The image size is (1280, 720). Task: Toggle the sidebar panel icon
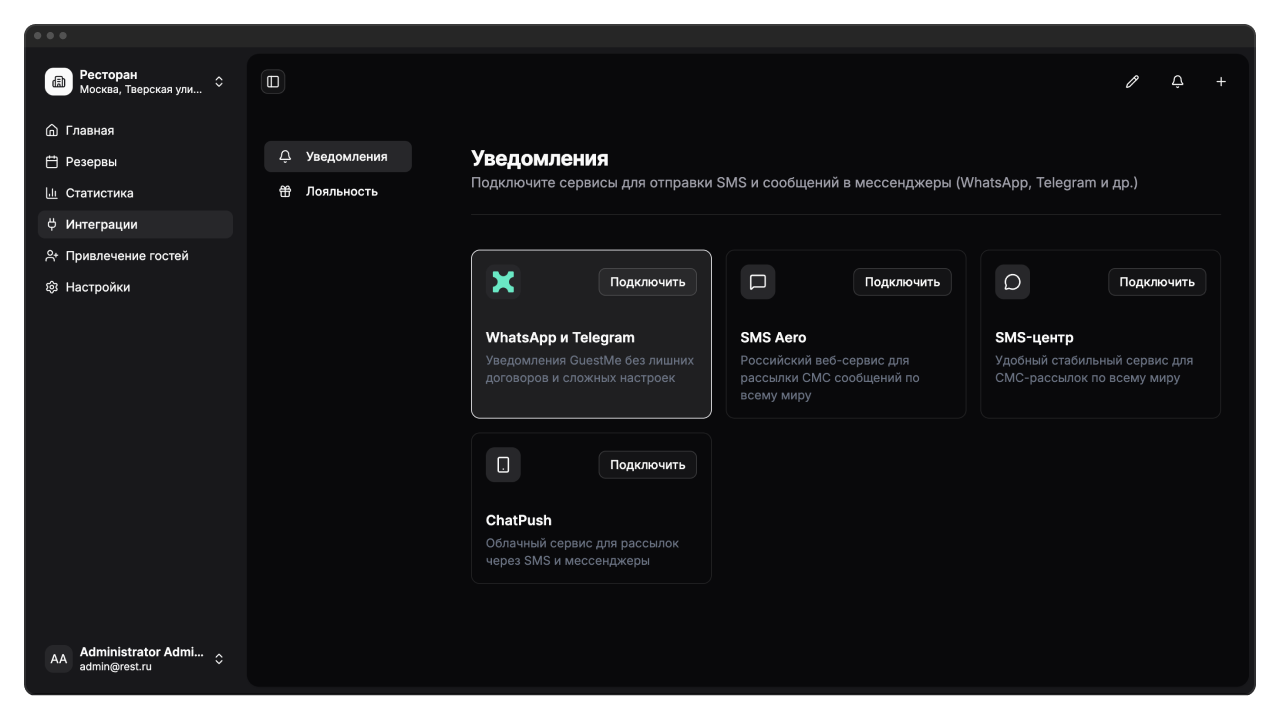click(x=273, y=82)
